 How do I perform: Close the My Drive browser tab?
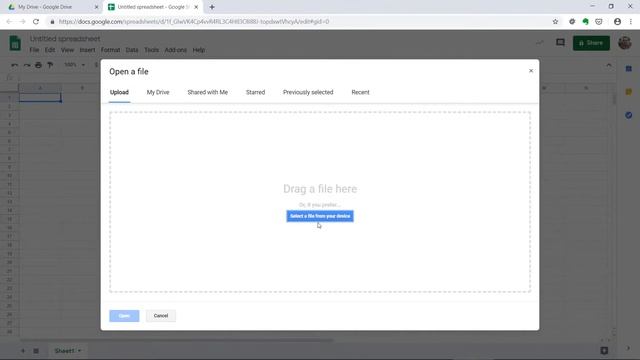(96, 7)
